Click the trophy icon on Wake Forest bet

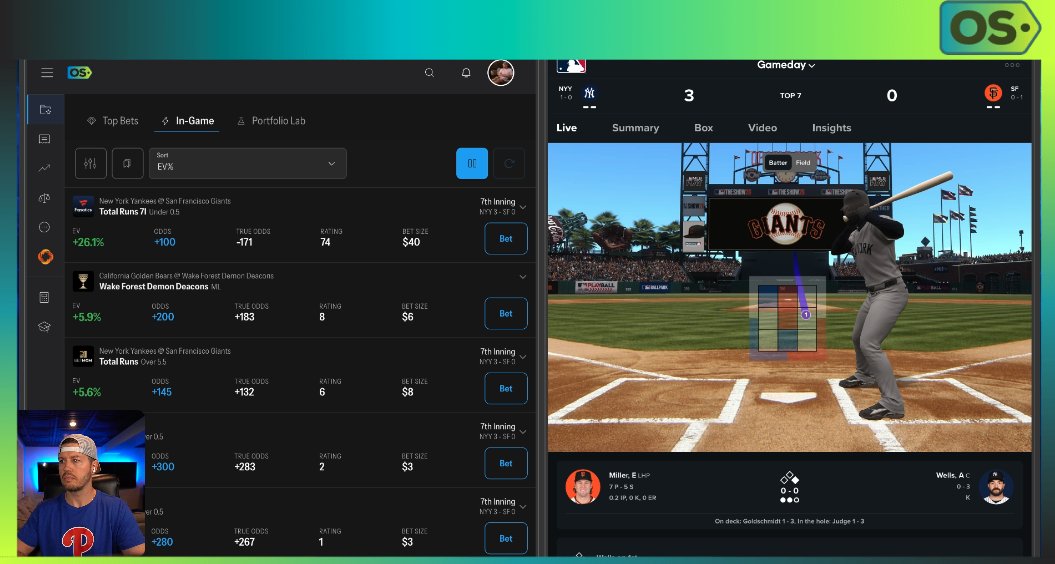click(83, 281)
